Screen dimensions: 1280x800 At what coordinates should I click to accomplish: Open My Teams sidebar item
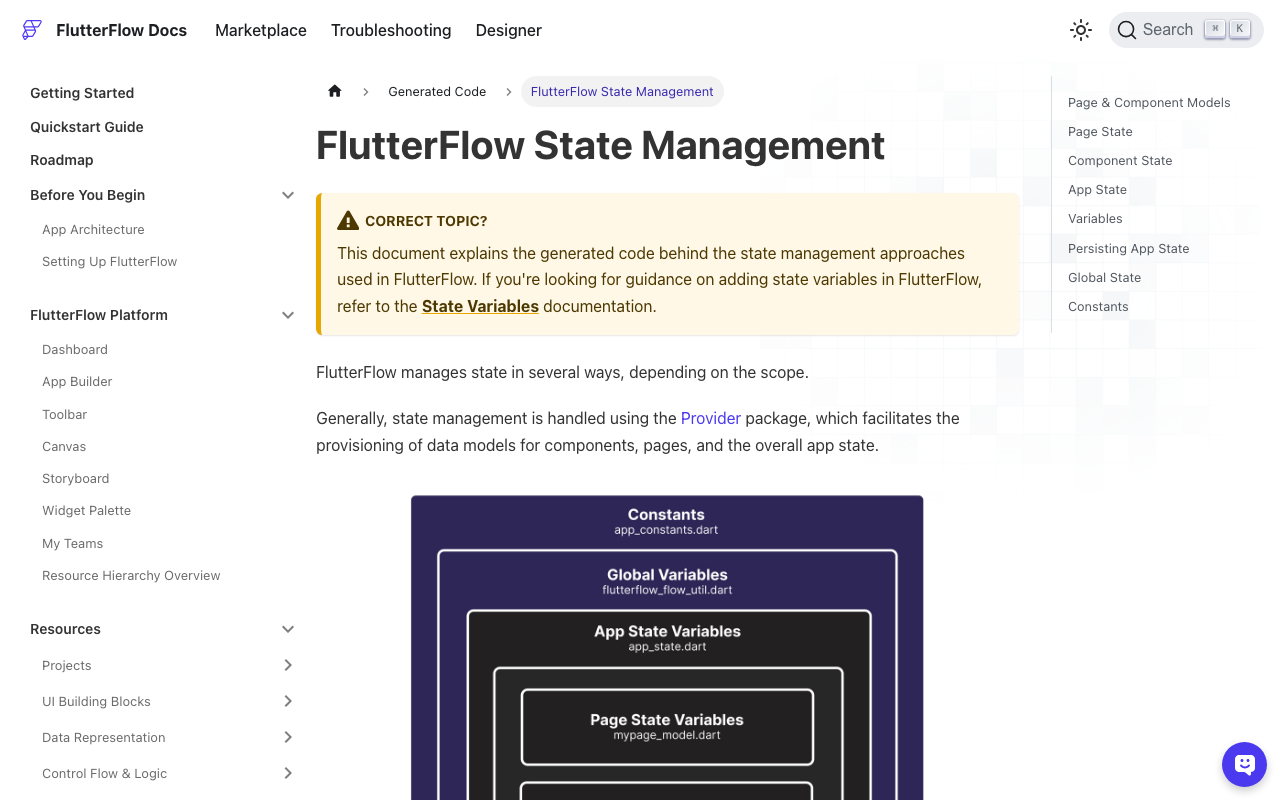[x=72, y=543]
